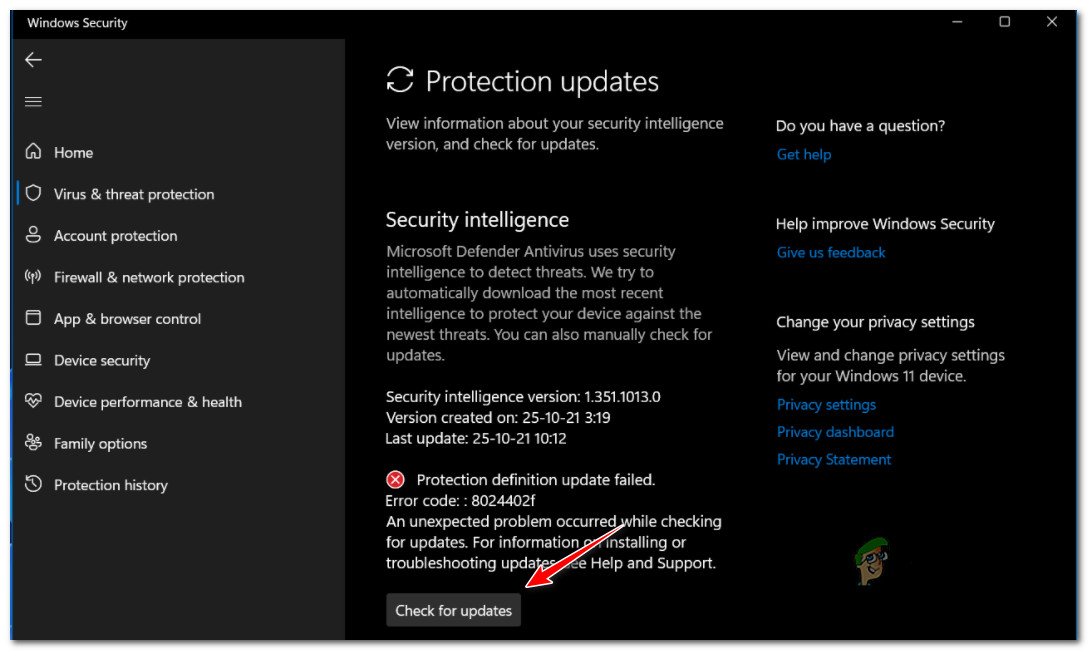Open the Get help link

click(804, 154)
